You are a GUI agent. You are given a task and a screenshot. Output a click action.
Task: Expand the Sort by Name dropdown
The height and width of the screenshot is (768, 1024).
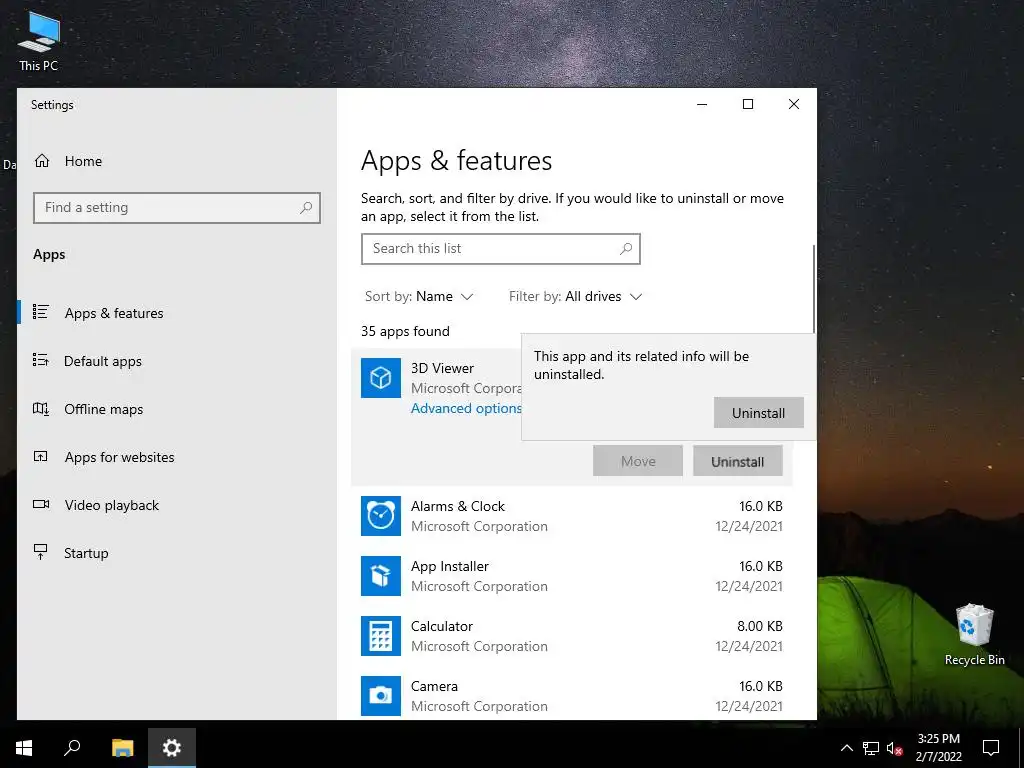(x=419, y=296)
